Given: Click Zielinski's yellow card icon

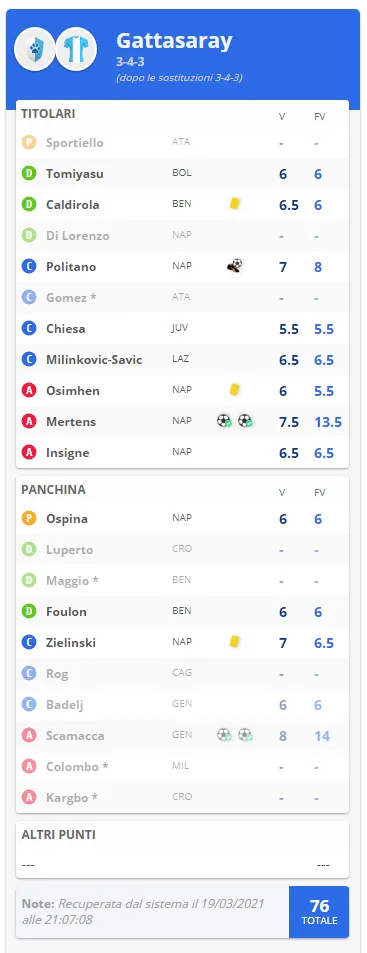Looking at the screenshot, I should pos(235,641).
